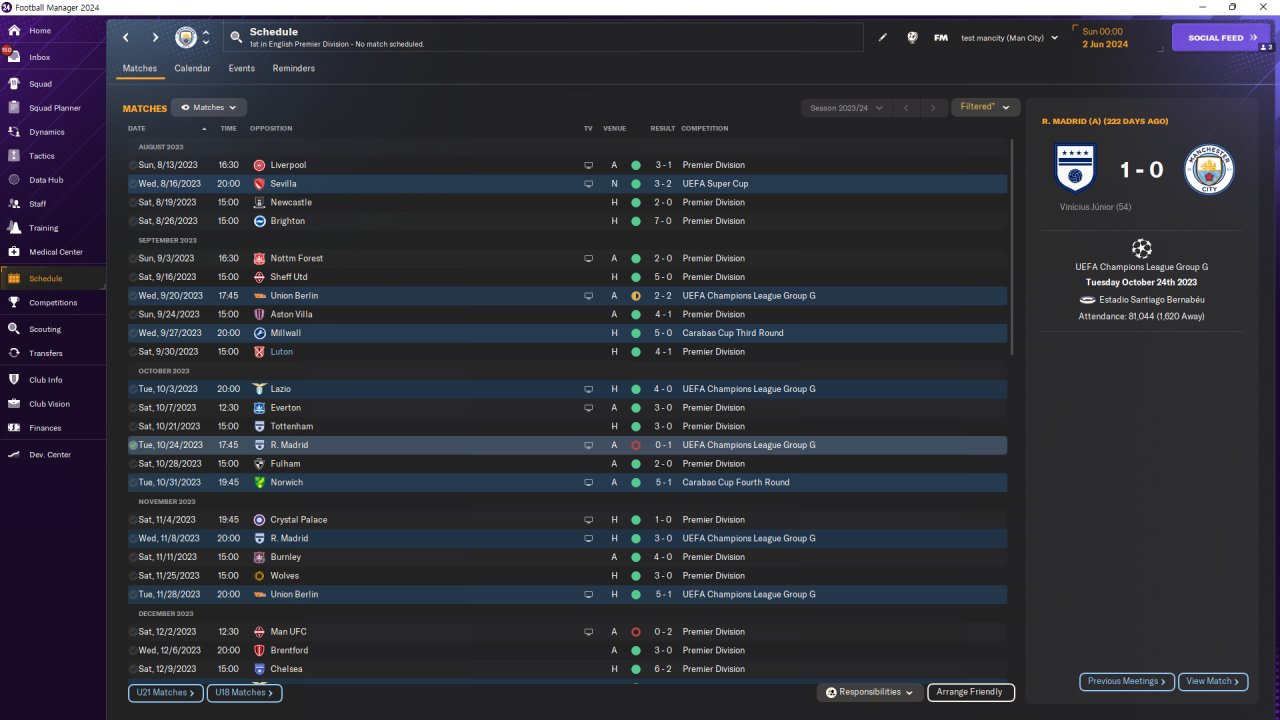The width and height of the screenshot is (1280, 720).
Task: Open the Inbox from the sidebar
Action: point(40,57)
